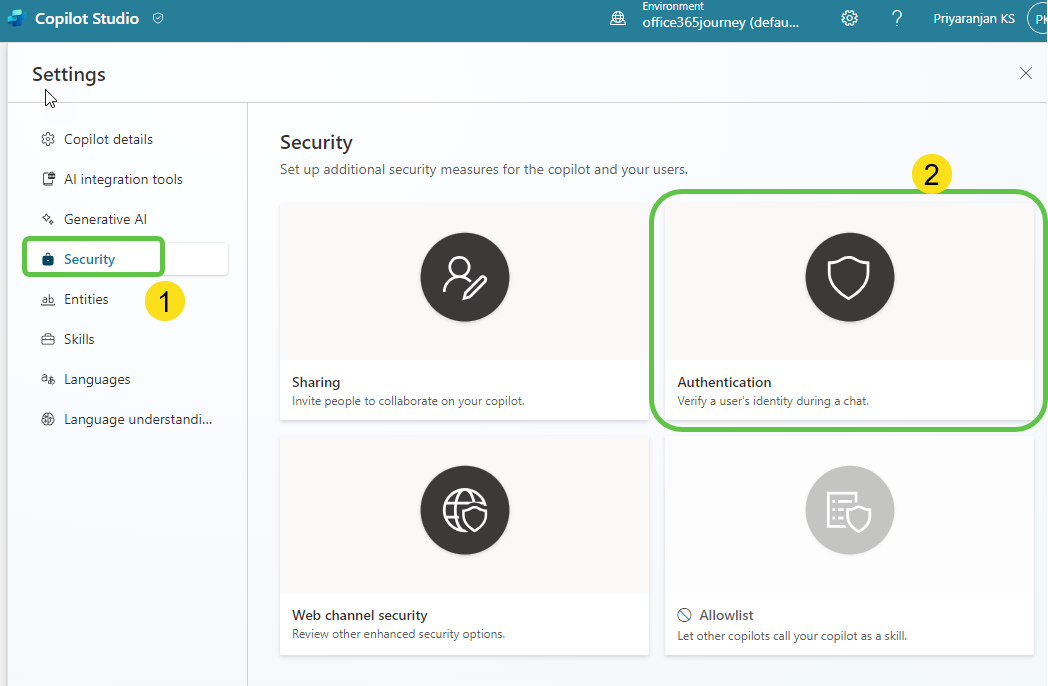Click the Security lock icon in the sidebar
Image resolution: width=1048 pixels, height=686 pixels.
47,258
